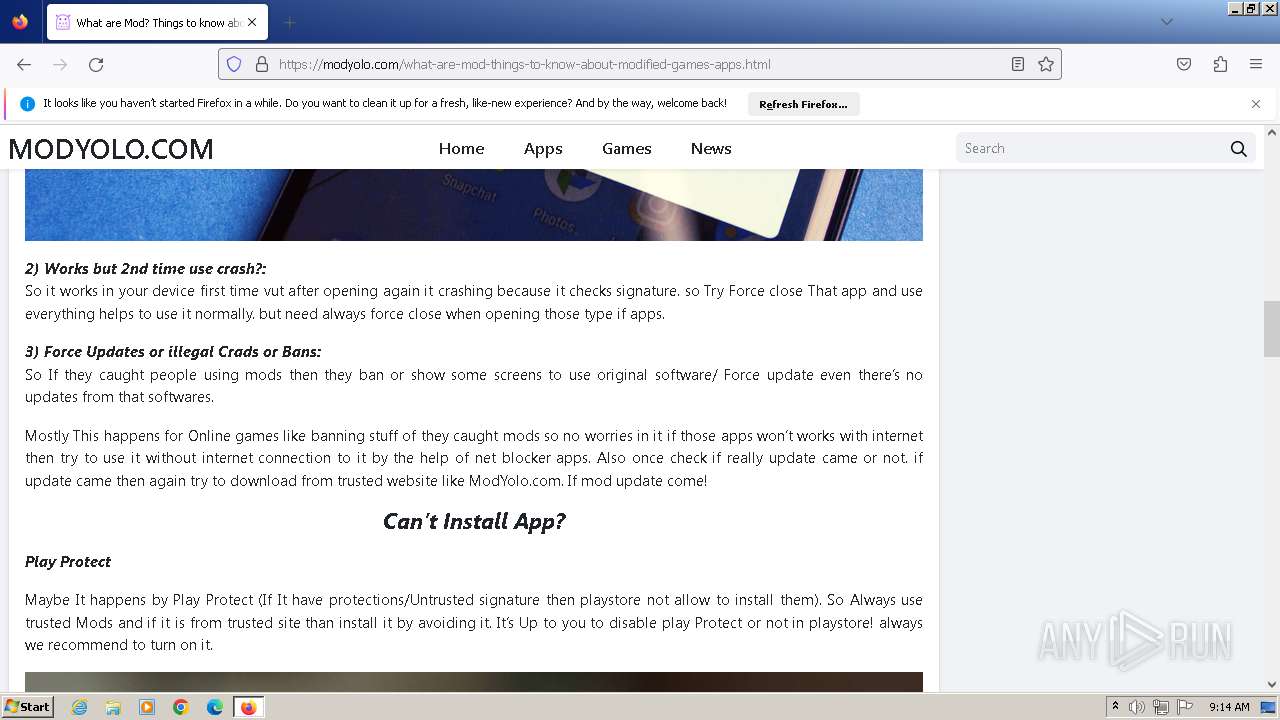Viewport: 1280px width, 720px height.
Task: Click the info icon in notification bar
Action: click(x=28, y=104)
